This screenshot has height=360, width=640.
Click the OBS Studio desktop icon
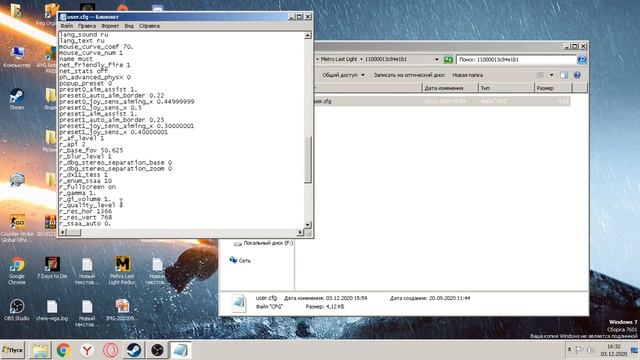point(17,310)
